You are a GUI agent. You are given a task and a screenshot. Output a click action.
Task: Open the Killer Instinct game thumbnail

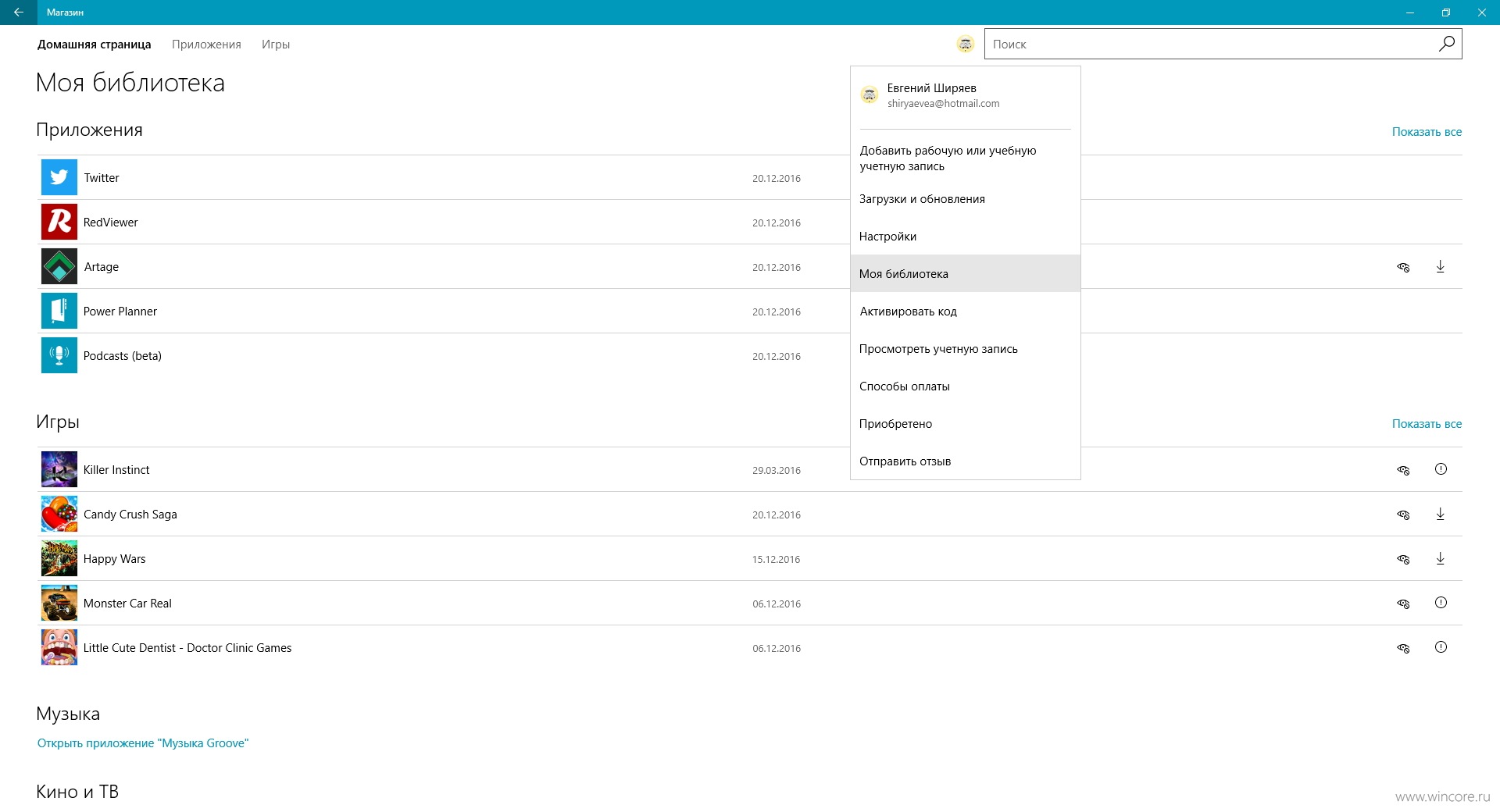[x=59, y=469]
